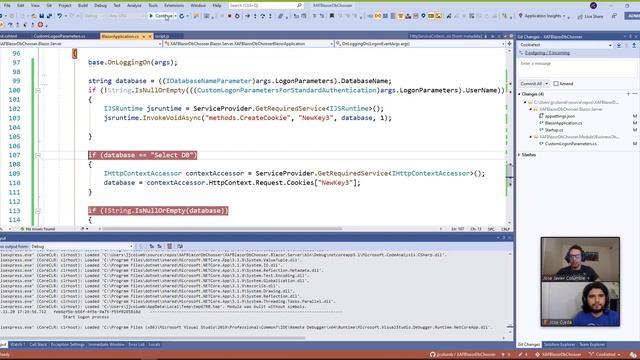Open the Debug menu
The width and height of the screenshot is (640, 360).
[x=100, y=5]
